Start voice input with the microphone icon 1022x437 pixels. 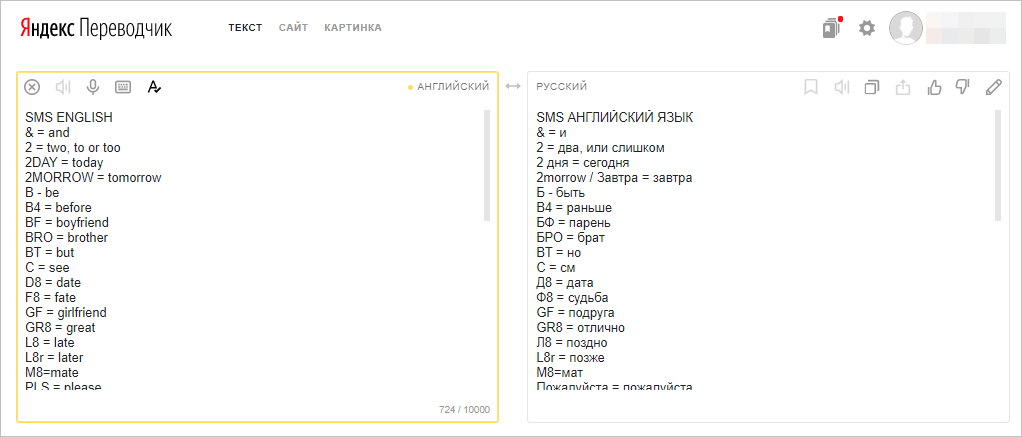coord(93,87)
